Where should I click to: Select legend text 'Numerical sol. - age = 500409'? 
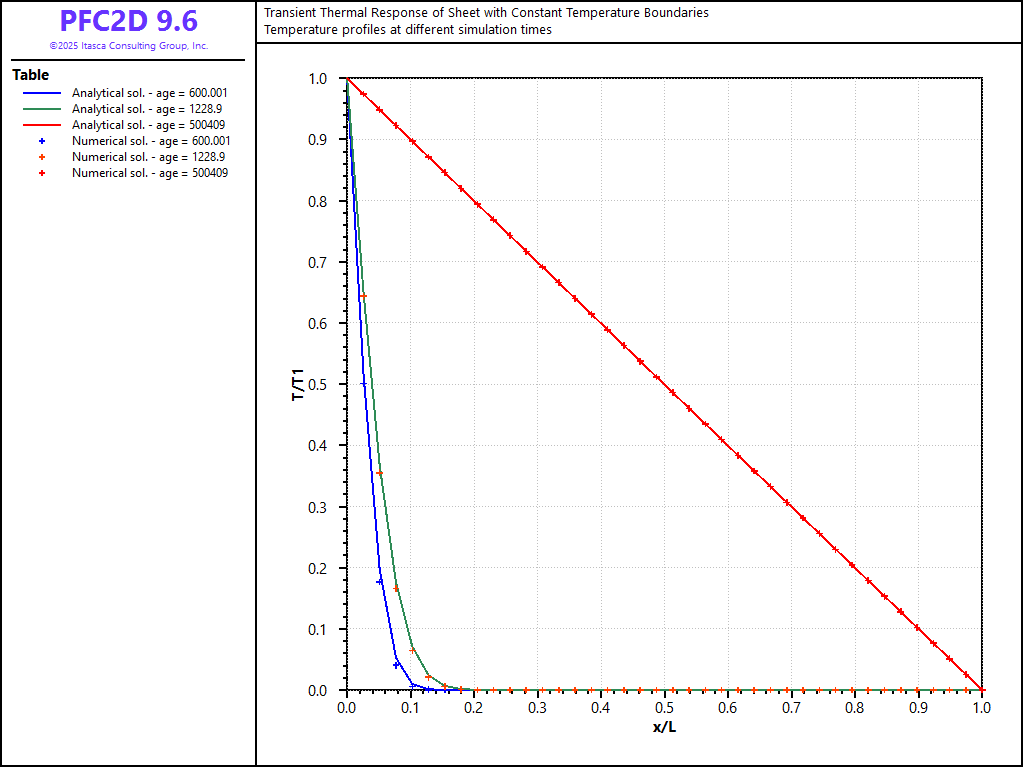click(x=149, y=173)
